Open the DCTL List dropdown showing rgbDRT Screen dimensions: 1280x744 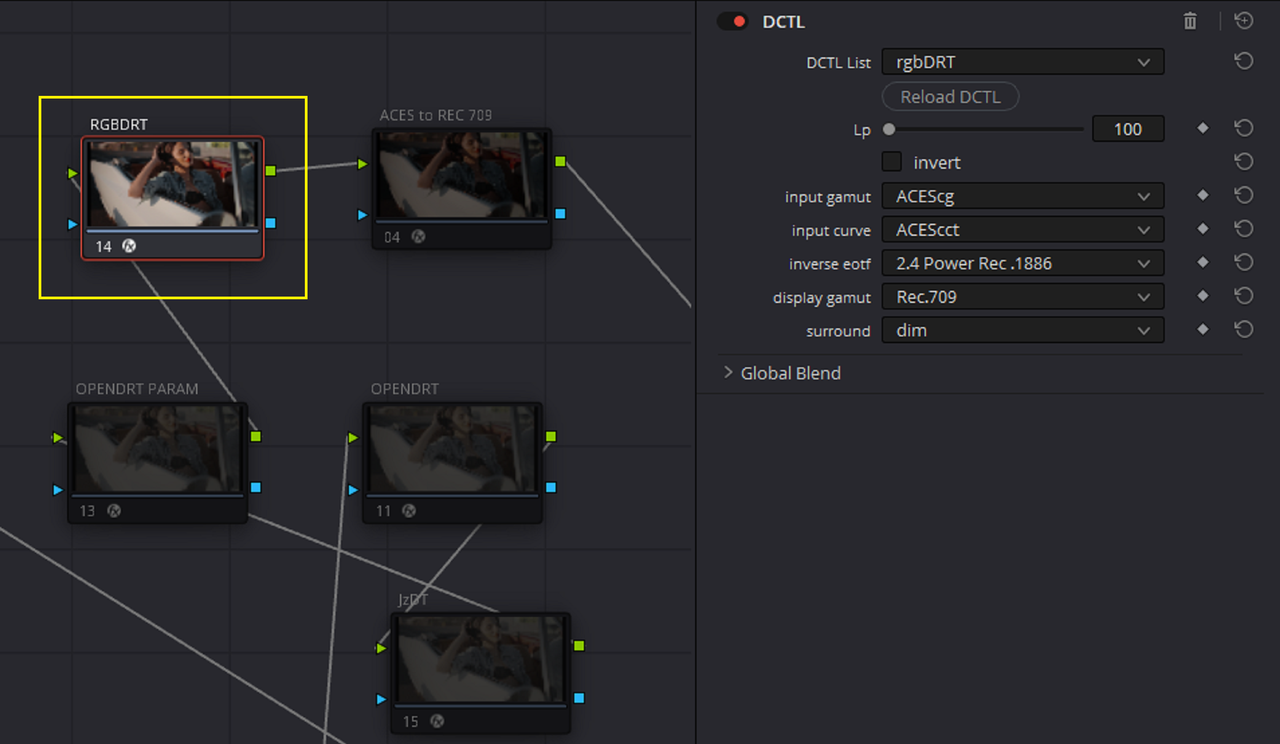click(x=1023, y=62)
